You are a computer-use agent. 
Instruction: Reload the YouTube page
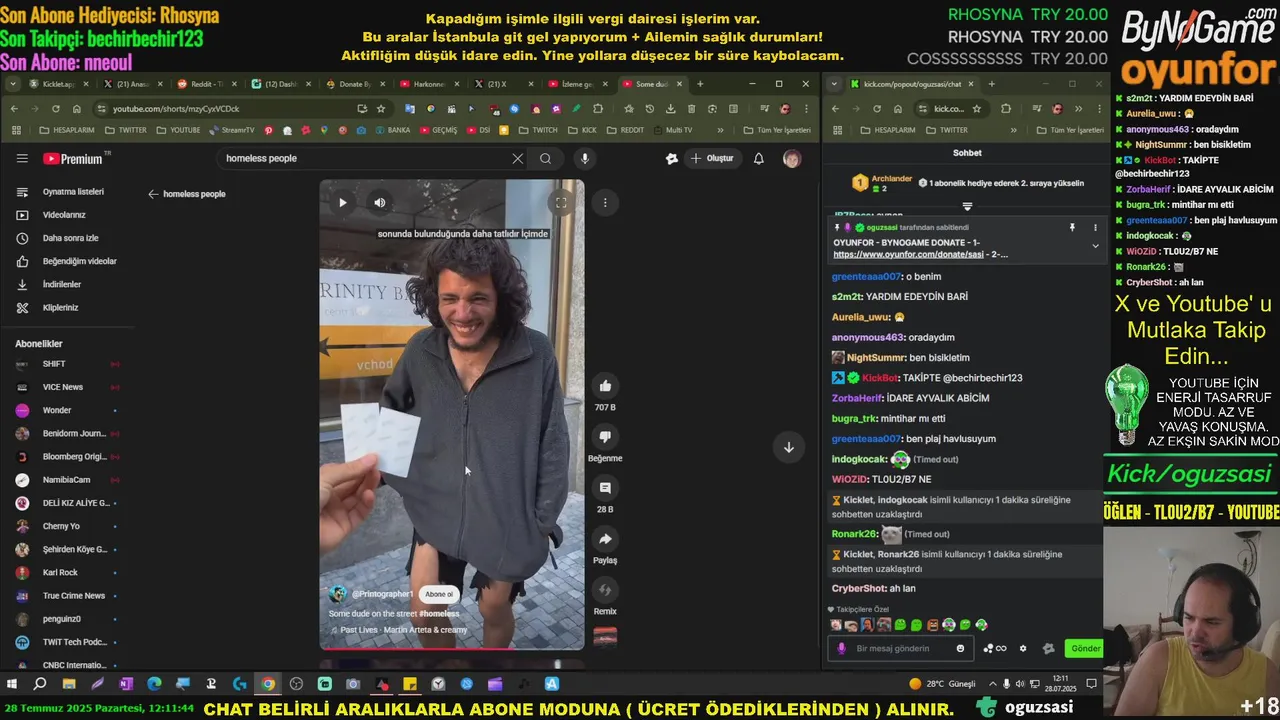click(55, 108)
